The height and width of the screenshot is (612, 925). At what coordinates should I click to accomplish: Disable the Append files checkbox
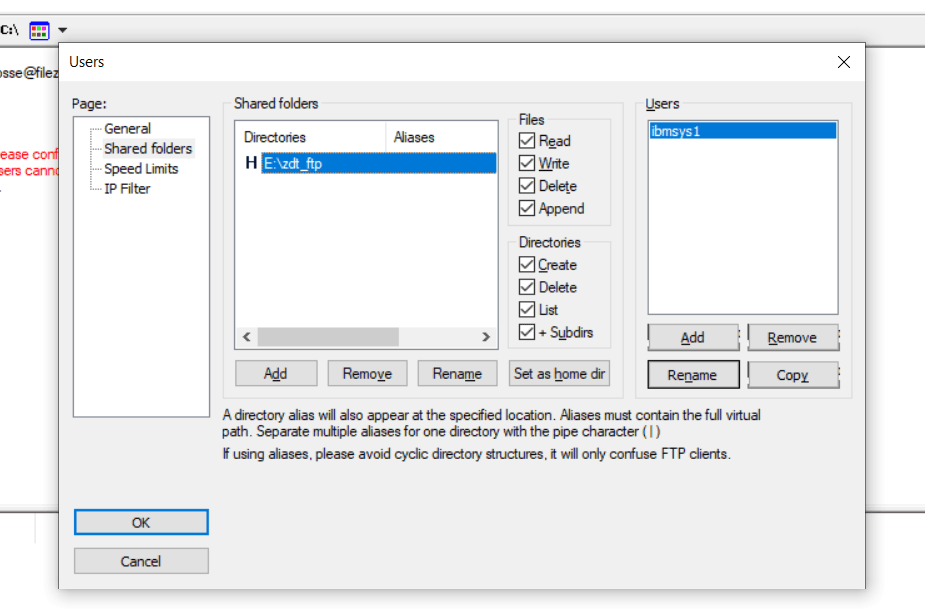527,209
